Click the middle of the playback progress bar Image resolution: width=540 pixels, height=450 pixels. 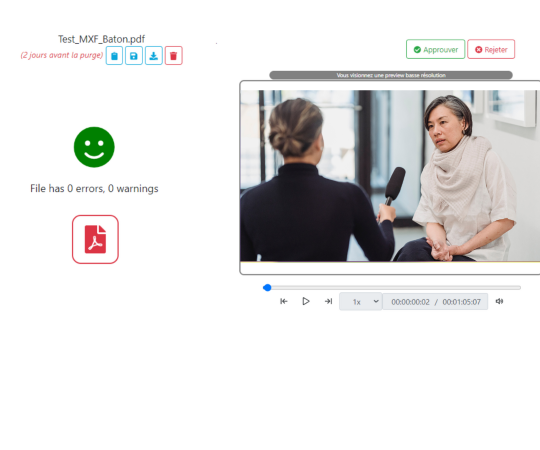coord(392,287)
